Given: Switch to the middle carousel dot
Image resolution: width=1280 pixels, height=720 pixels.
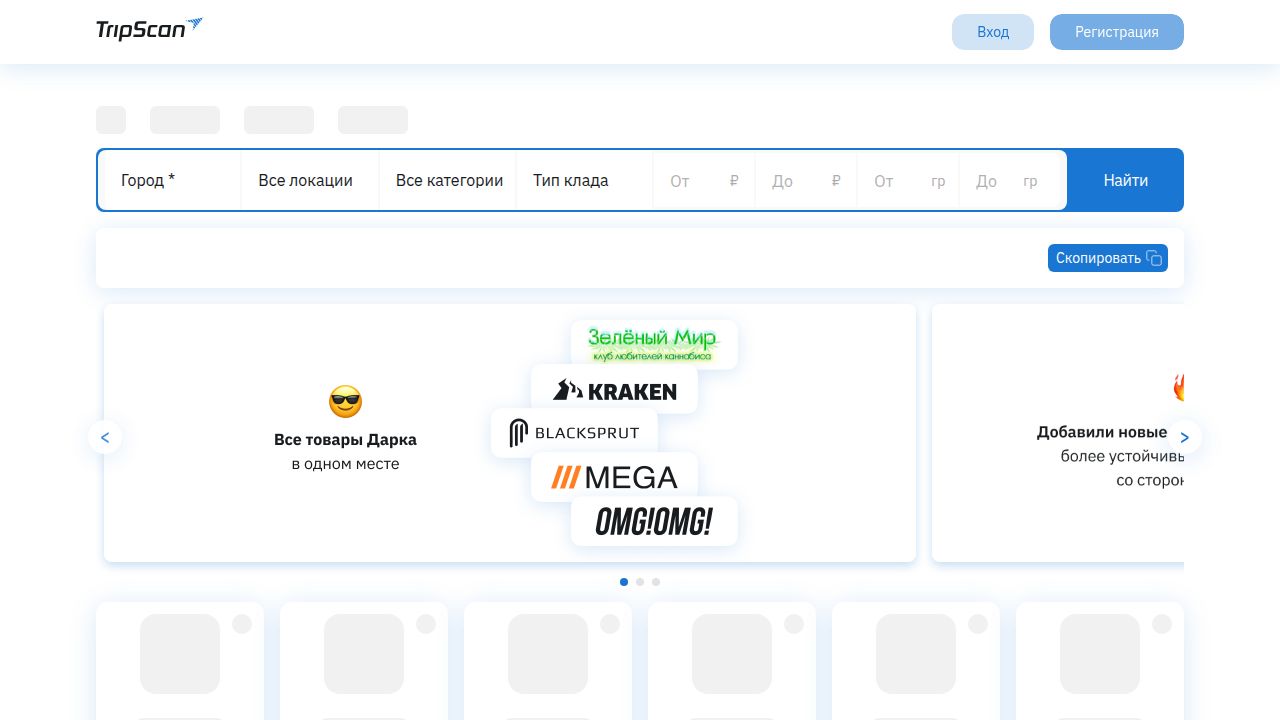Looking at the screenshot, I should (640, 582).
